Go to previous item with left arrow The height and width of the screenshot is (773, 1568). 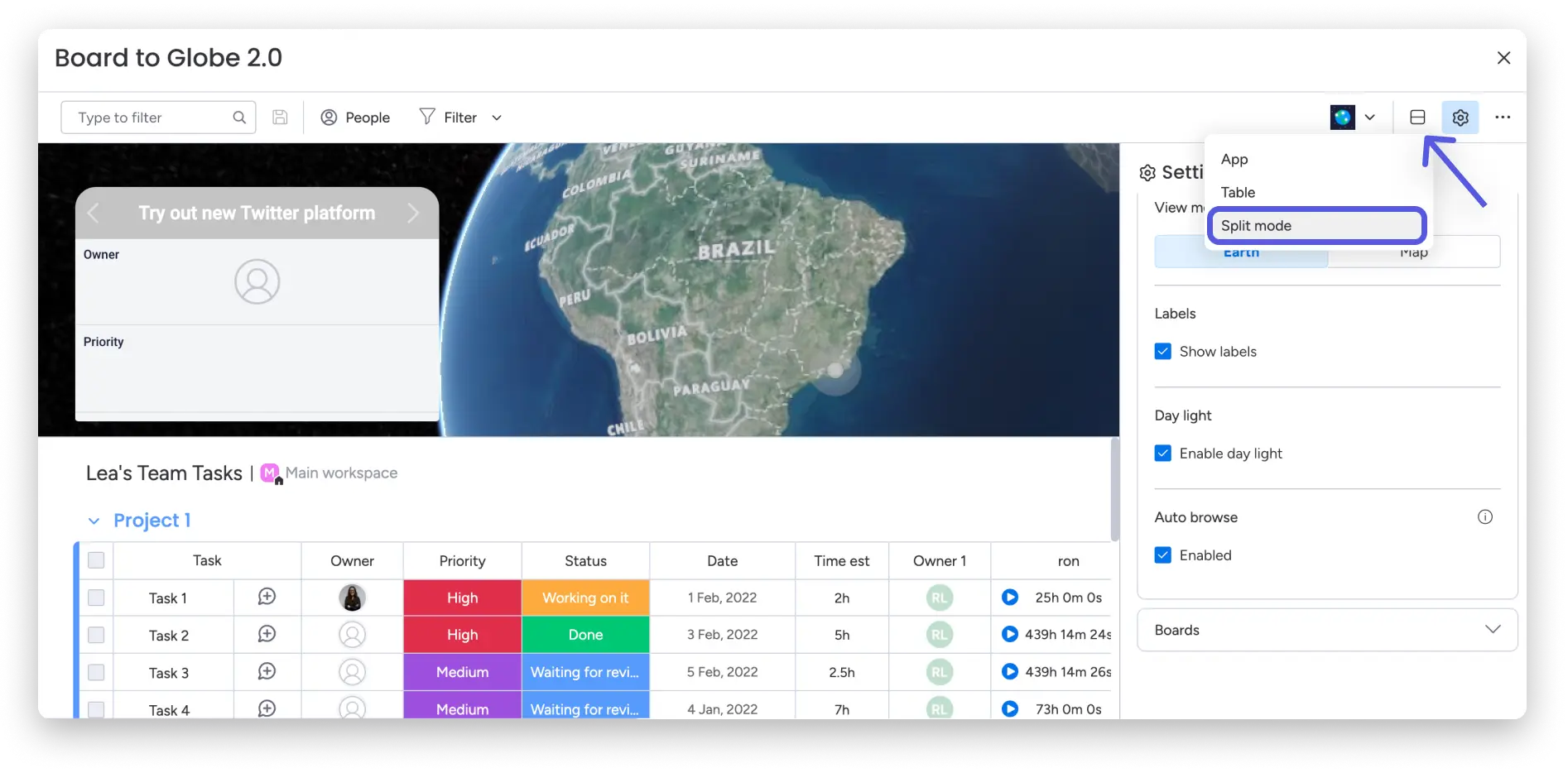(x=93, y=213)
